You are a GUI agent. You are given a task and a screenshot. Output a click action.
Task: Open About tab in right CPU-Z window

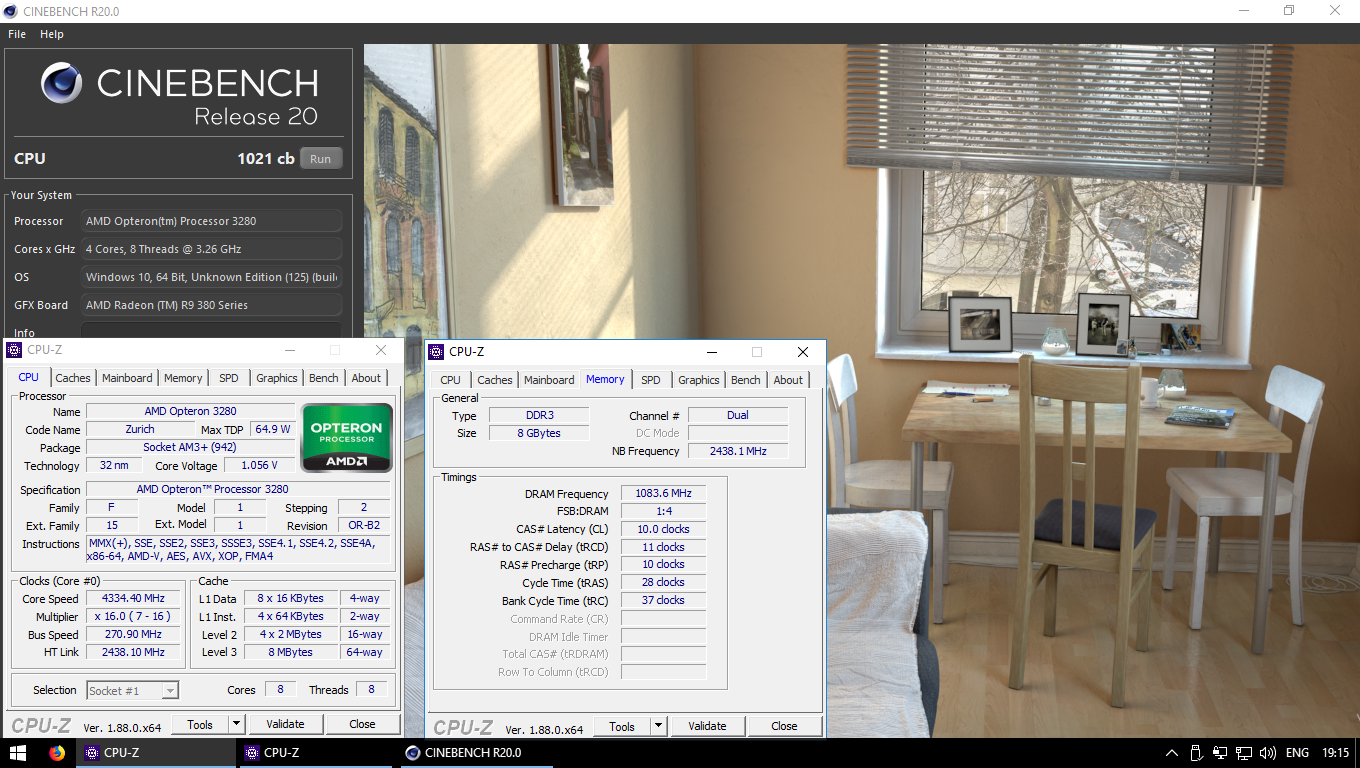(788, 380)
